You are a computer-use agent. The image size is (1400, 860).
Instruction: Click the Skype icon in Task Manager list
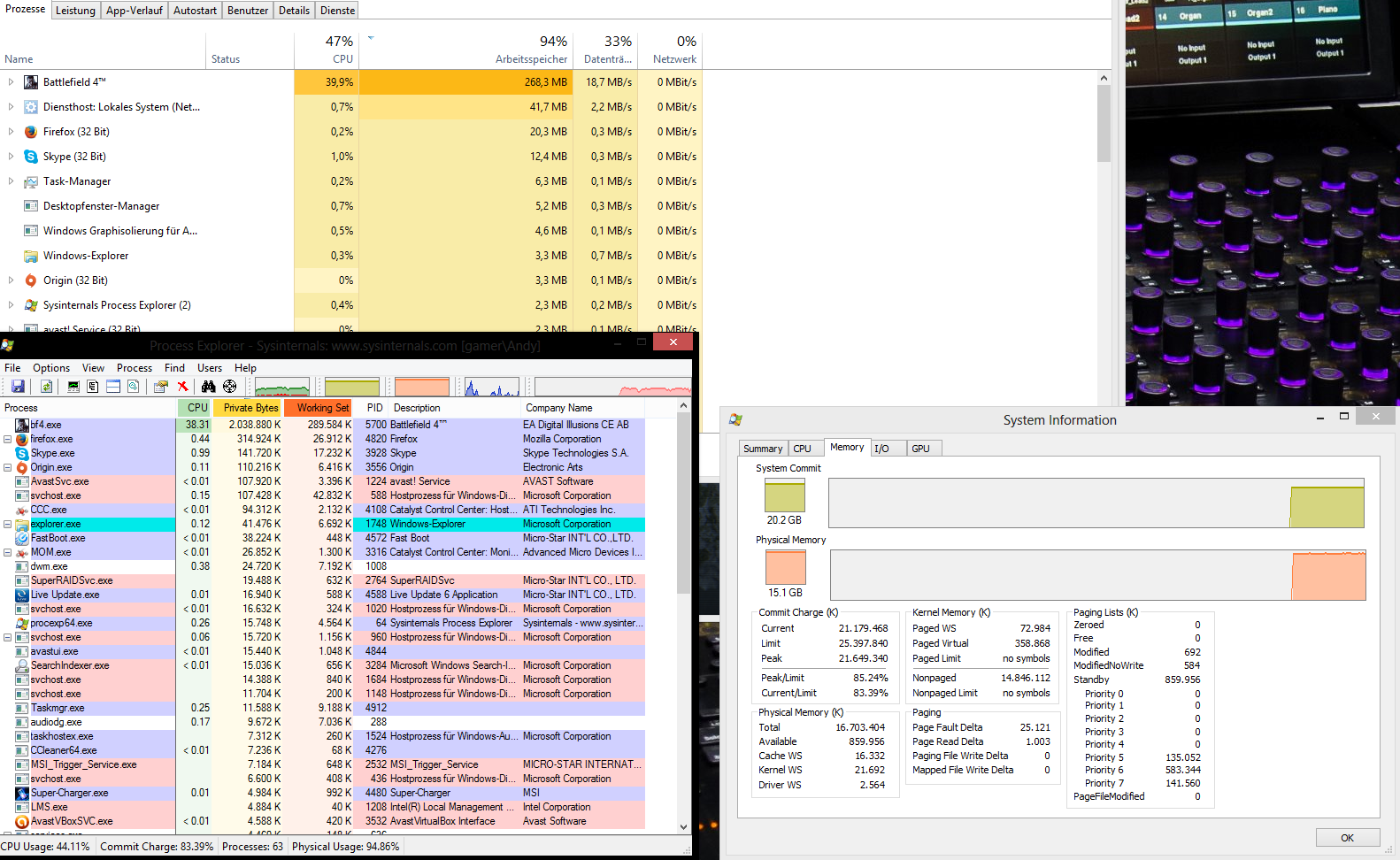tap(31, 157)
